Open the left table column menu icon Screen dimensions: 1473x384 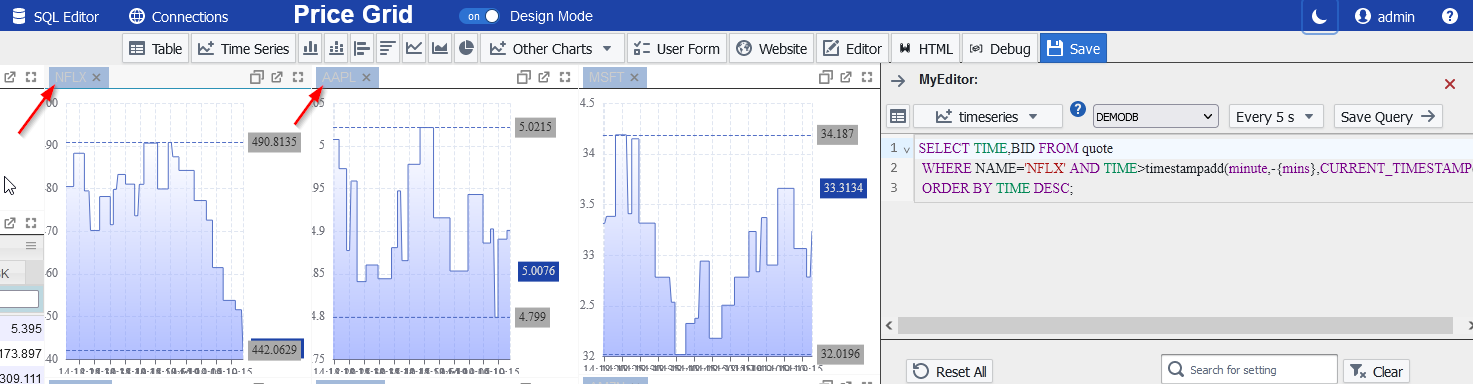[x=31, y=245]
